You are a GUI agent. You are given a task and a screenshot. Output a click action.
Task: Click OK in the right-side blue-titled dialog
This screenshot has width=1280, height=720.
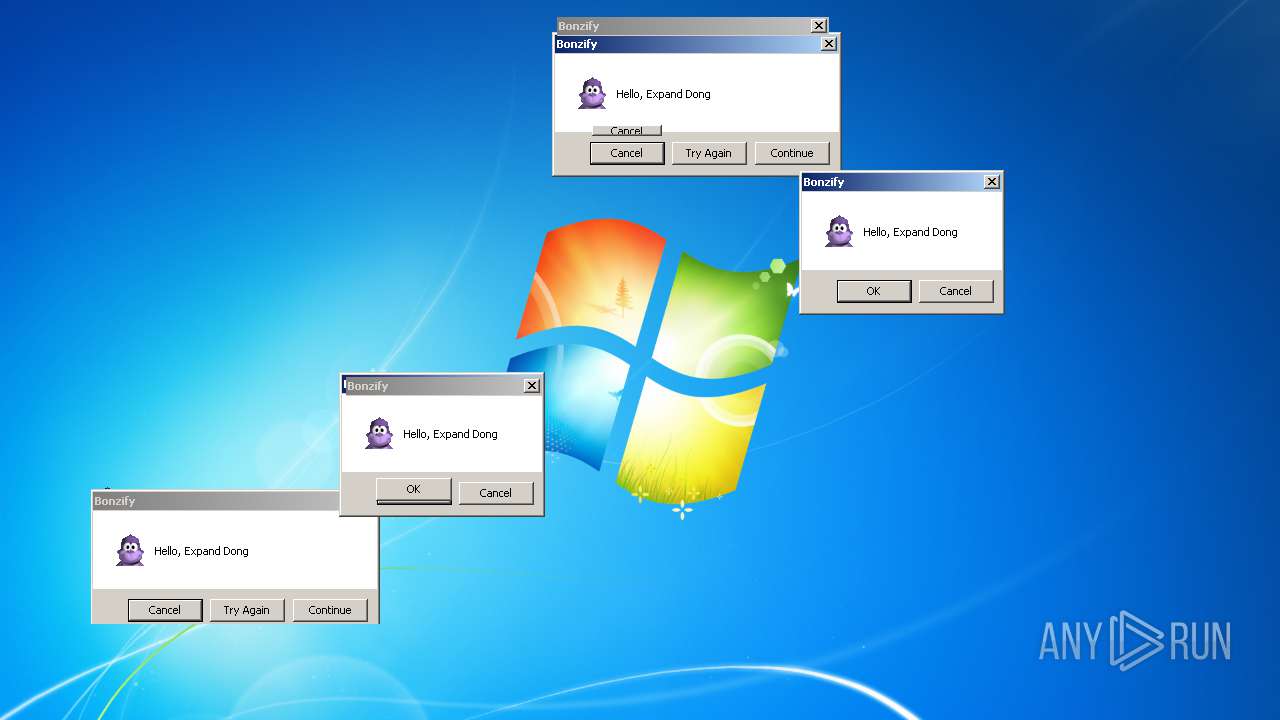pos(874,291)
